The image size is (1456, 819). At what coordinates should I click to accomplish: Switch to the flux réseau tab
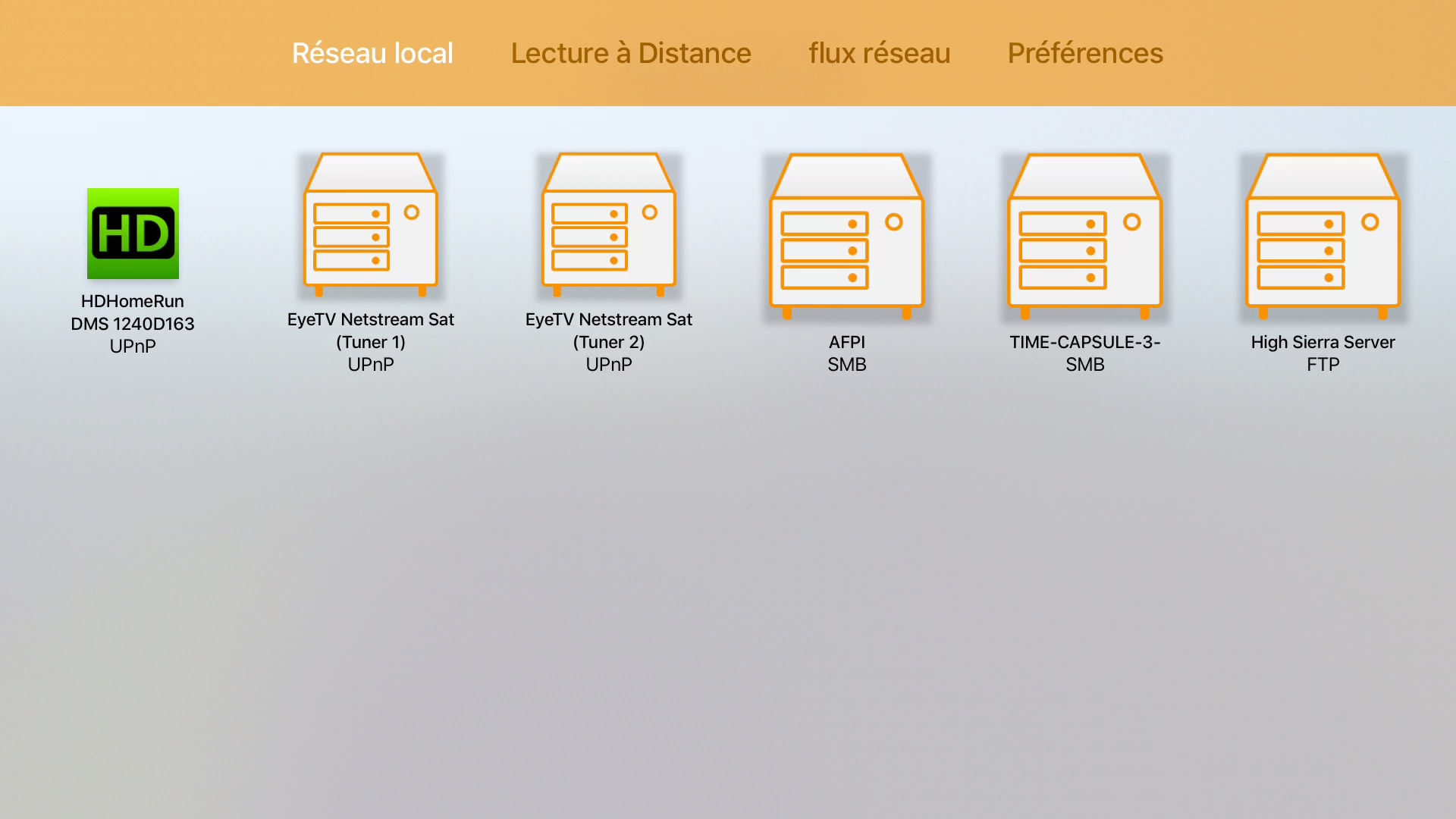879,53
